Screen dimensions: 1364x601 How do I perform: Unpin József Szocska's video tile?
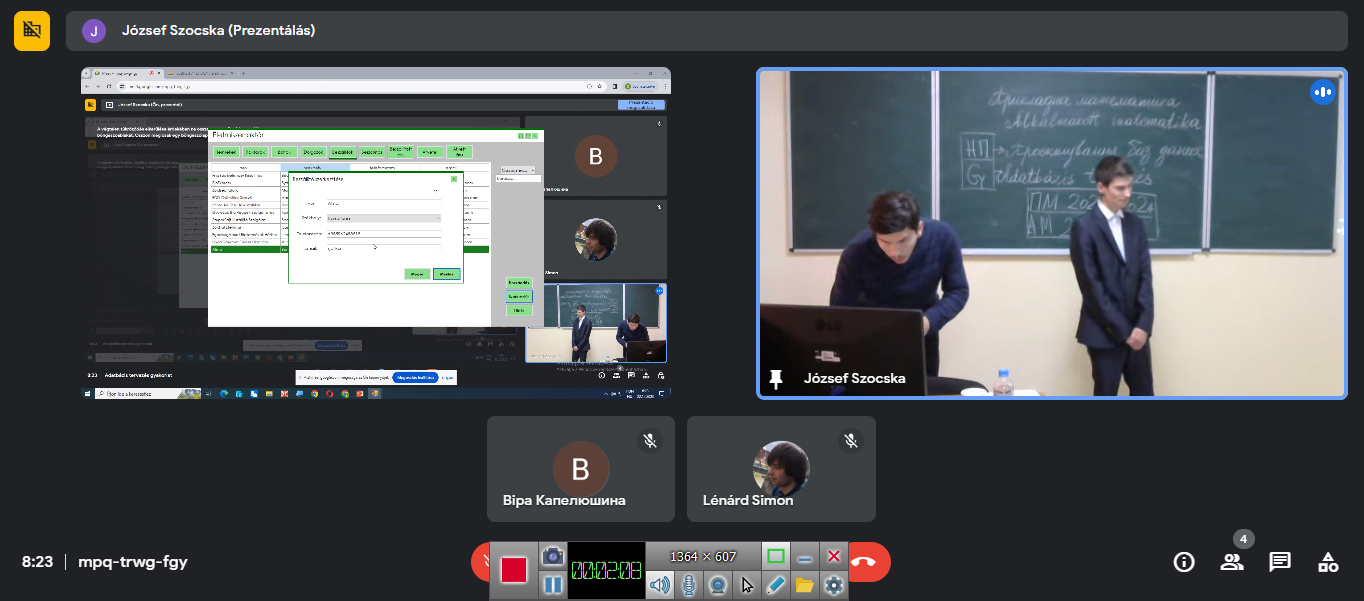[x=775, y=379]
